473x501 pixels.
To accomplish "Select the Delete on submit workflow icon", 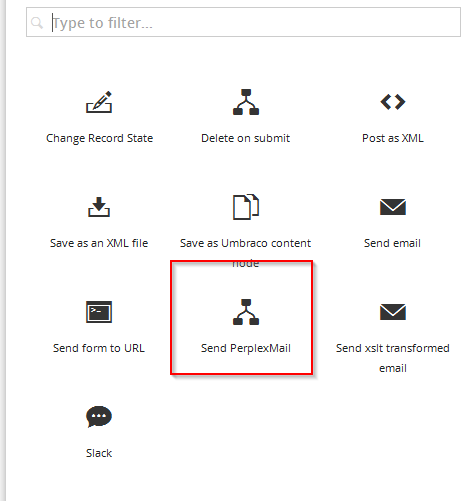I will [x=246, y=102].
